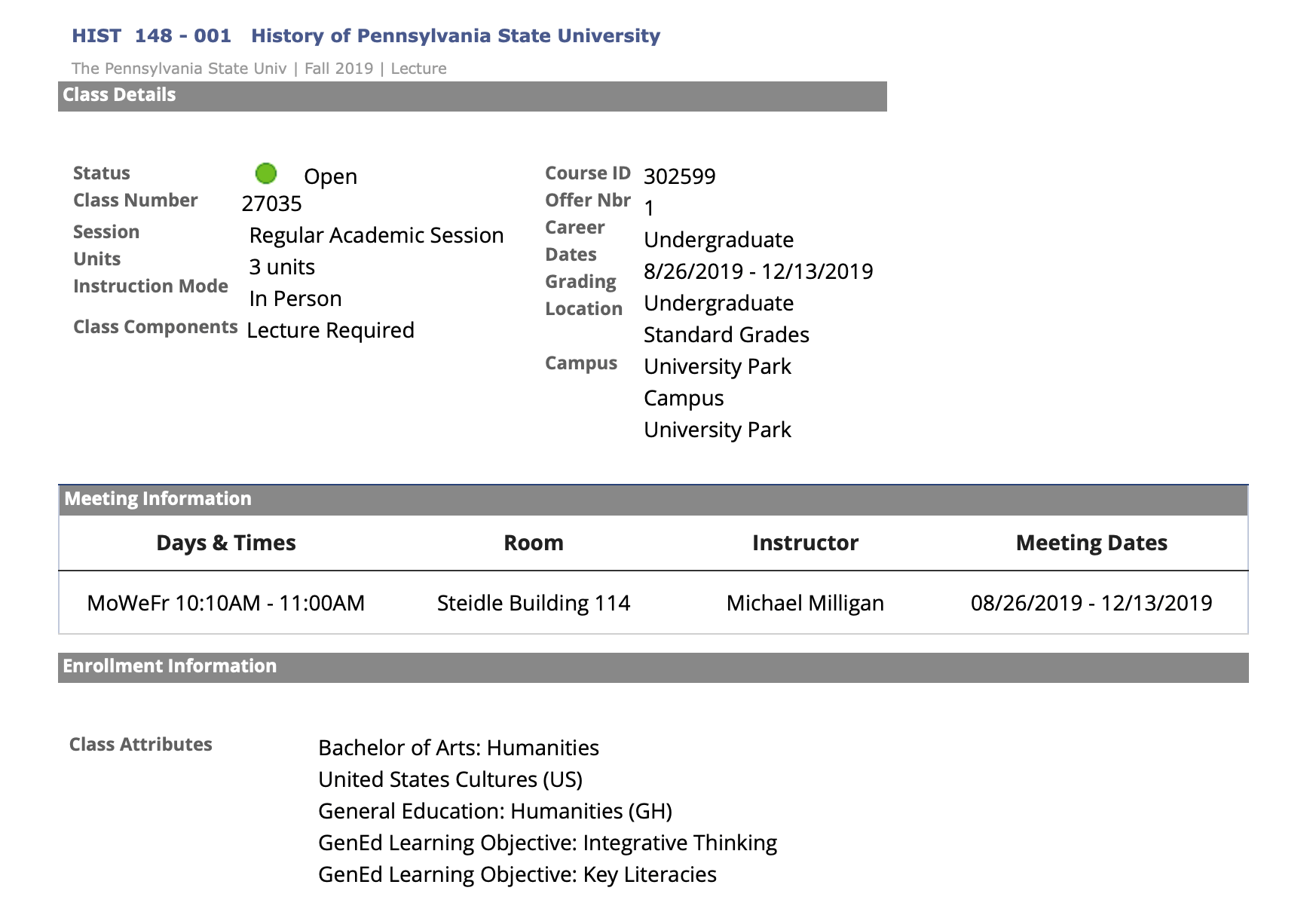Click the course title 'History of Pennsylvania State University'
Viewport: 1316px width, 906px height.
coord(455,36)
